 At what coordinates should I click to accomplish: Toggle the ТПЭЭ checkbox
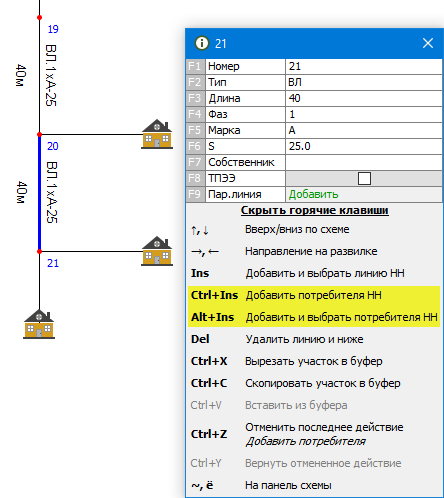[x=364, y=178]
